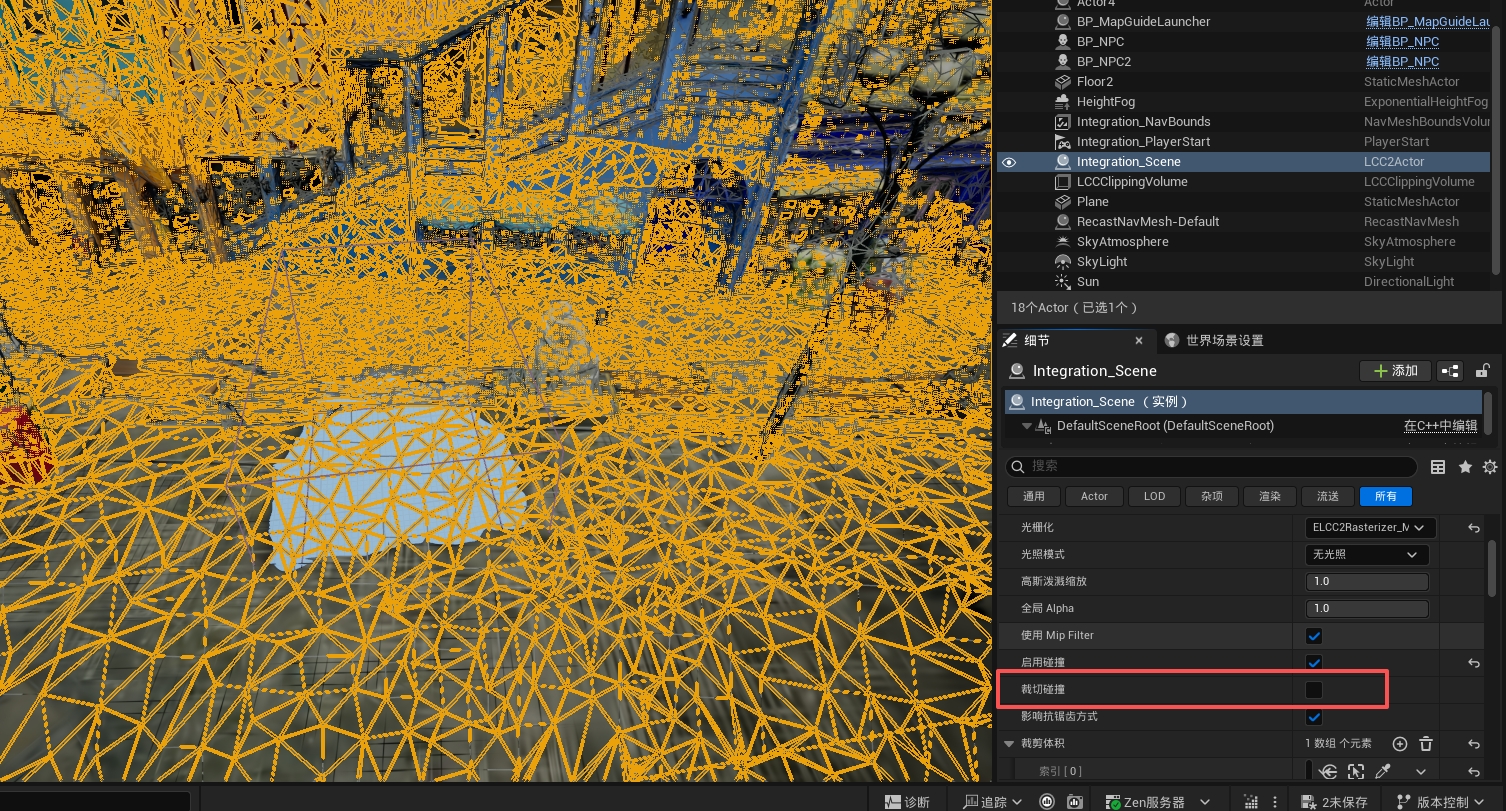Pick actor from scene eyedropper icon
Image resolution: width=1506 pixels, height=811 pixels.
coord(1384,771)
